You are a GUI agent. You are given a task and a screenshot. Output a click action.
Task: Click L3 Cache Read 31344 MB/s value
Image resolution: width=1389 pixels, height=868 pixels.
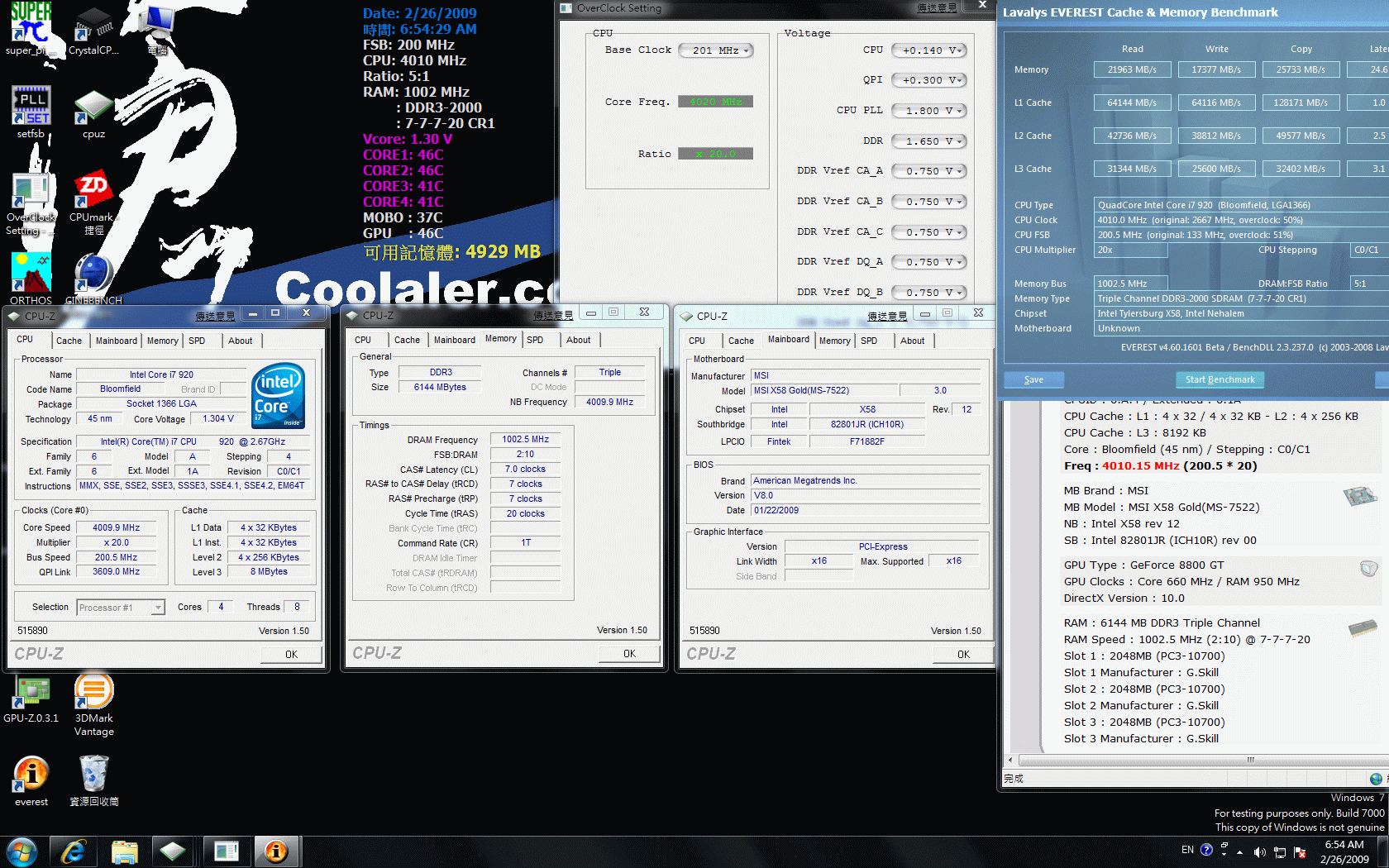coord(1132,169)
